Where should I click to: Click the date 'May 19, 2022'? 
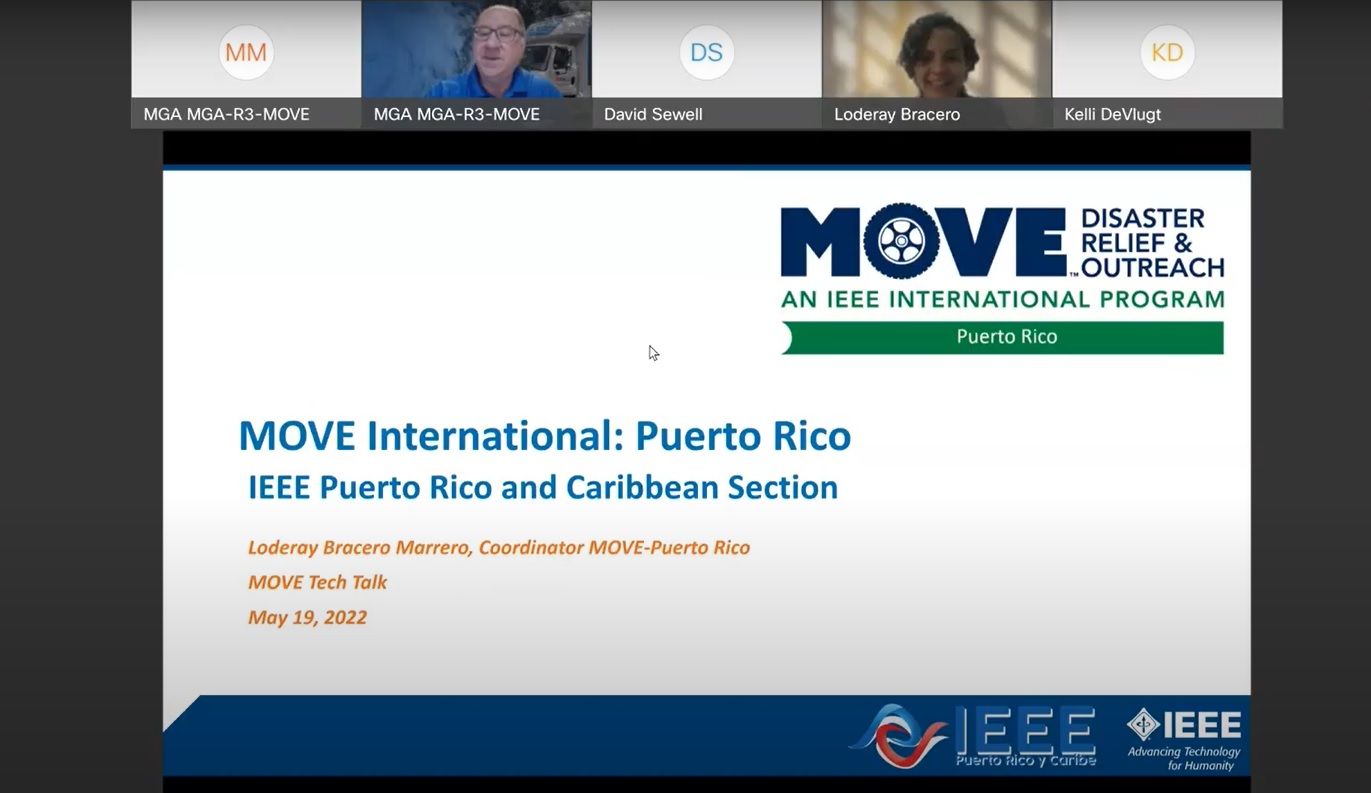click(x=307, y=617)
